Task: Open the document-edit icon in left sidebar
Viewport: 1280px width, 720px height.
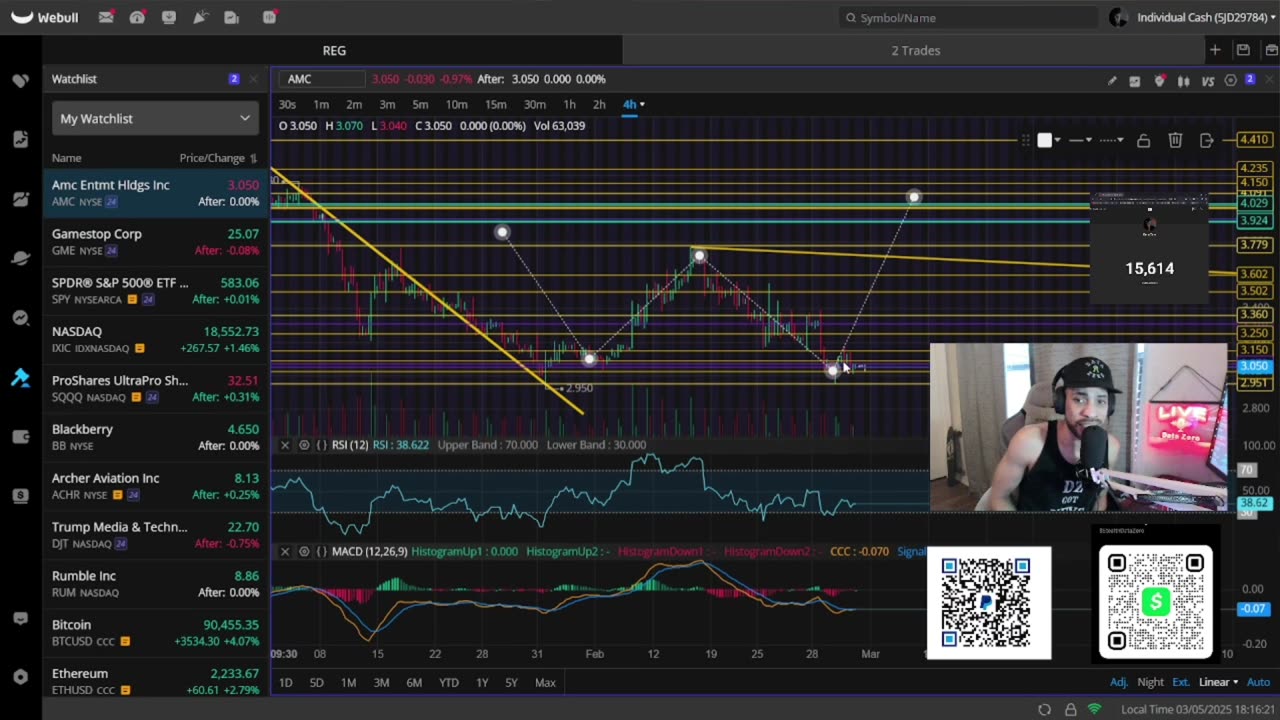Action: pyautogui.click(x=20, y=139)
